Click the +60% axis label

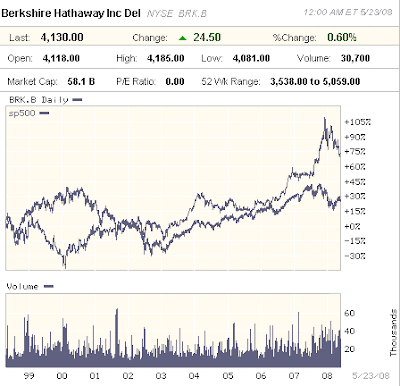coord(355,167)
